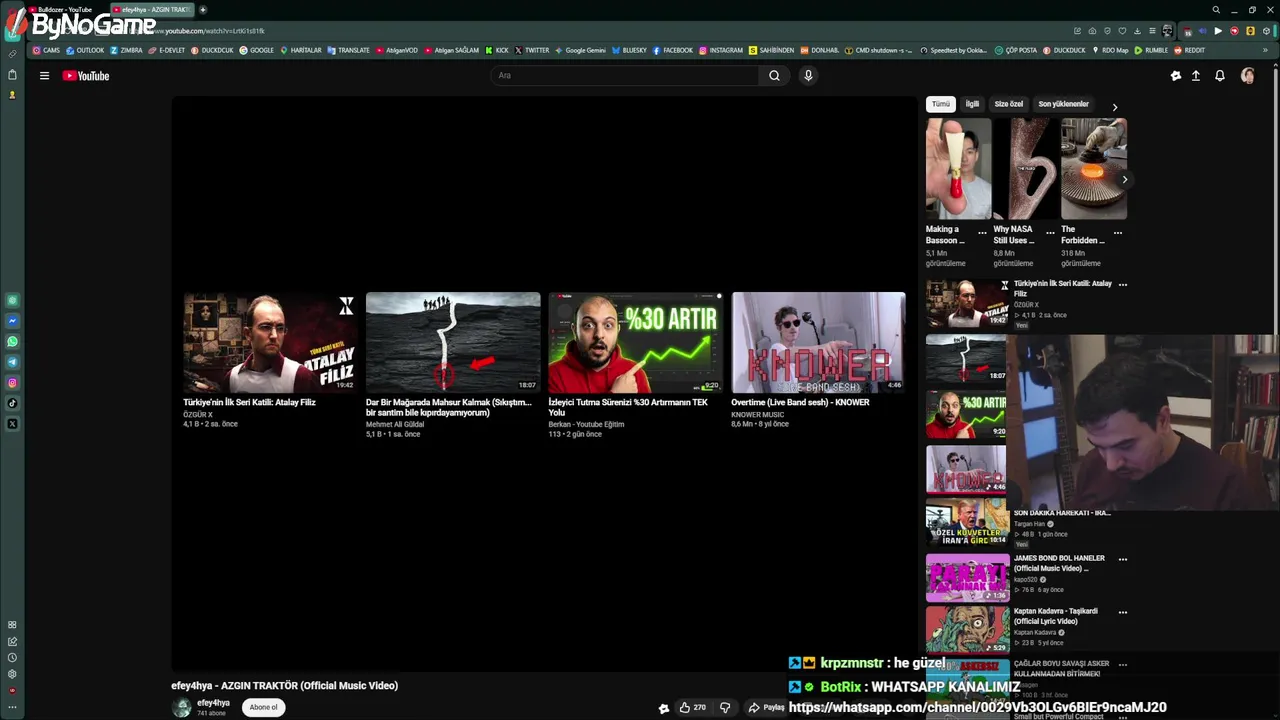Subscribe with the 'Abone ol' button
The height and width of the screenshot is (720, 1280).
(263, 707)
